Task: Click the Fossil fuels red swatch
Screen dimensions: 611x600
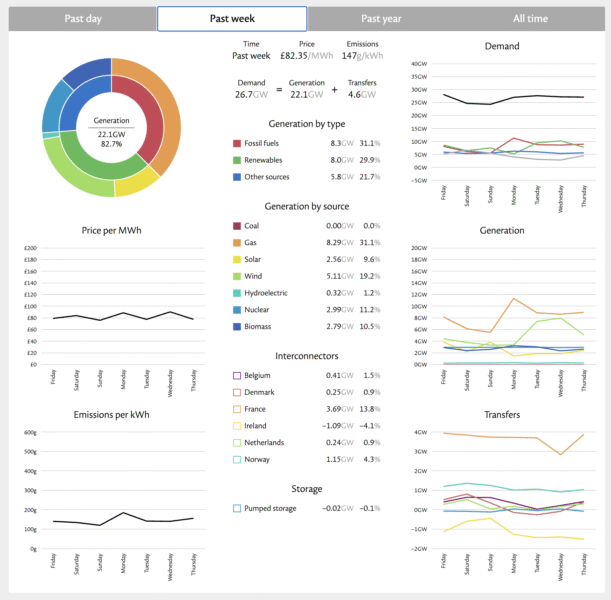Action: [x=237, y=143]
